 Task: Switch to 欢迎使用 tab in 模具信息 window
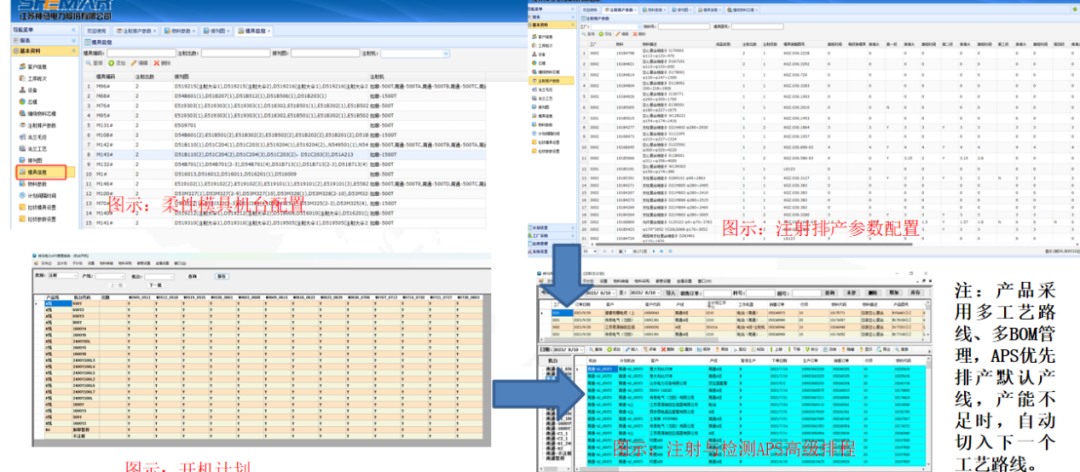(x=96, y=31)
